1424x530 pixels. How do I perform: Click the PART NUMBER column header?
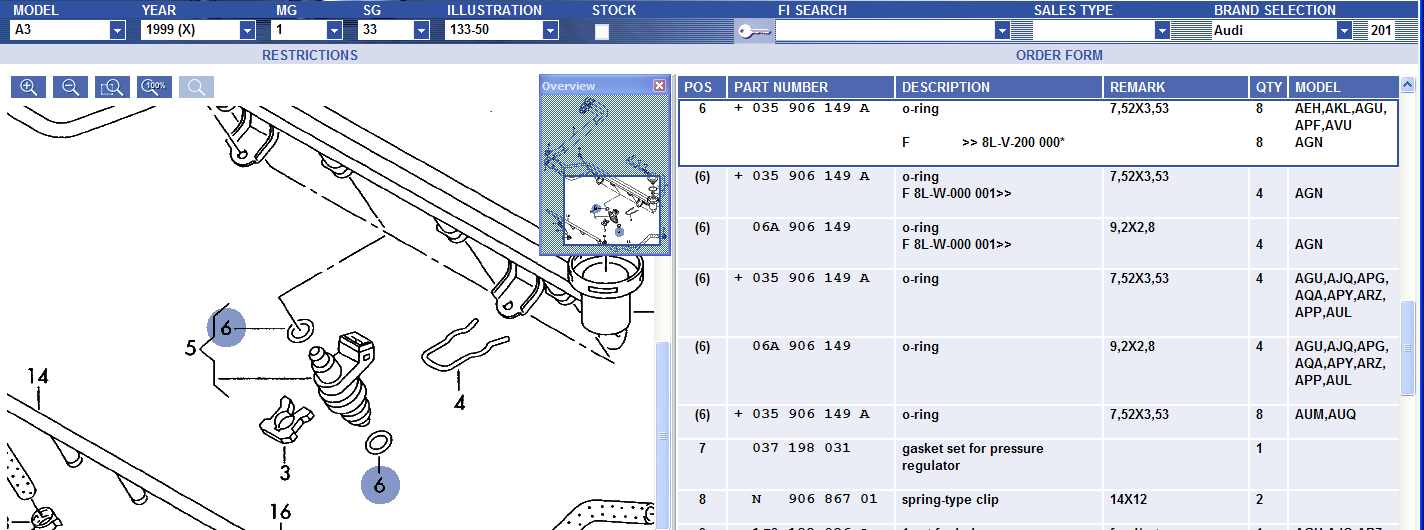click(780, 87)
